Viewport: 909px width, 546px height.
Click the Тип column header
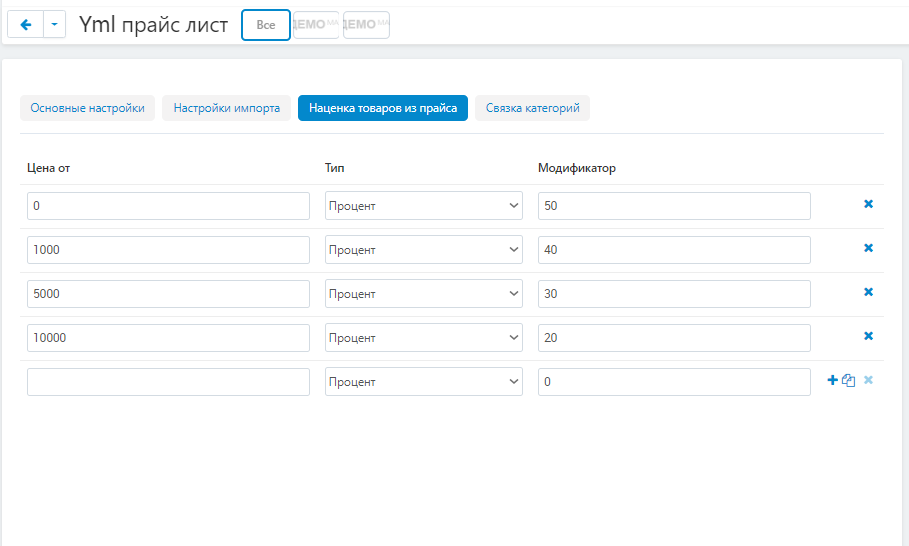click(x=334, y=168)
